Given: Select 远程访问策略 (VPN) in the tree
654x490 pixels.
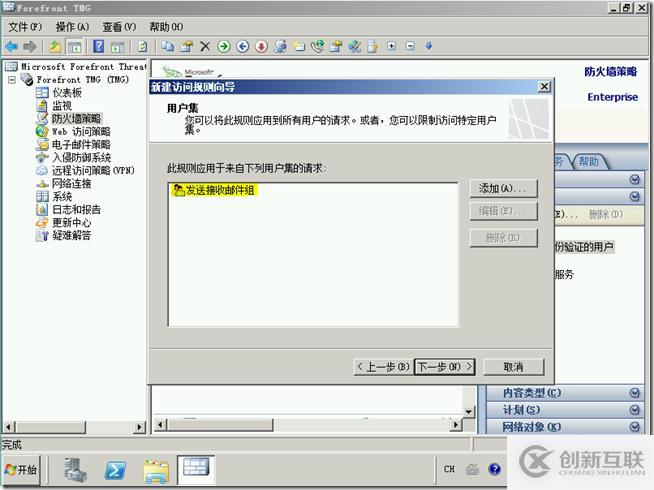Looking at the screenshot, I should (x=93, y=171).
